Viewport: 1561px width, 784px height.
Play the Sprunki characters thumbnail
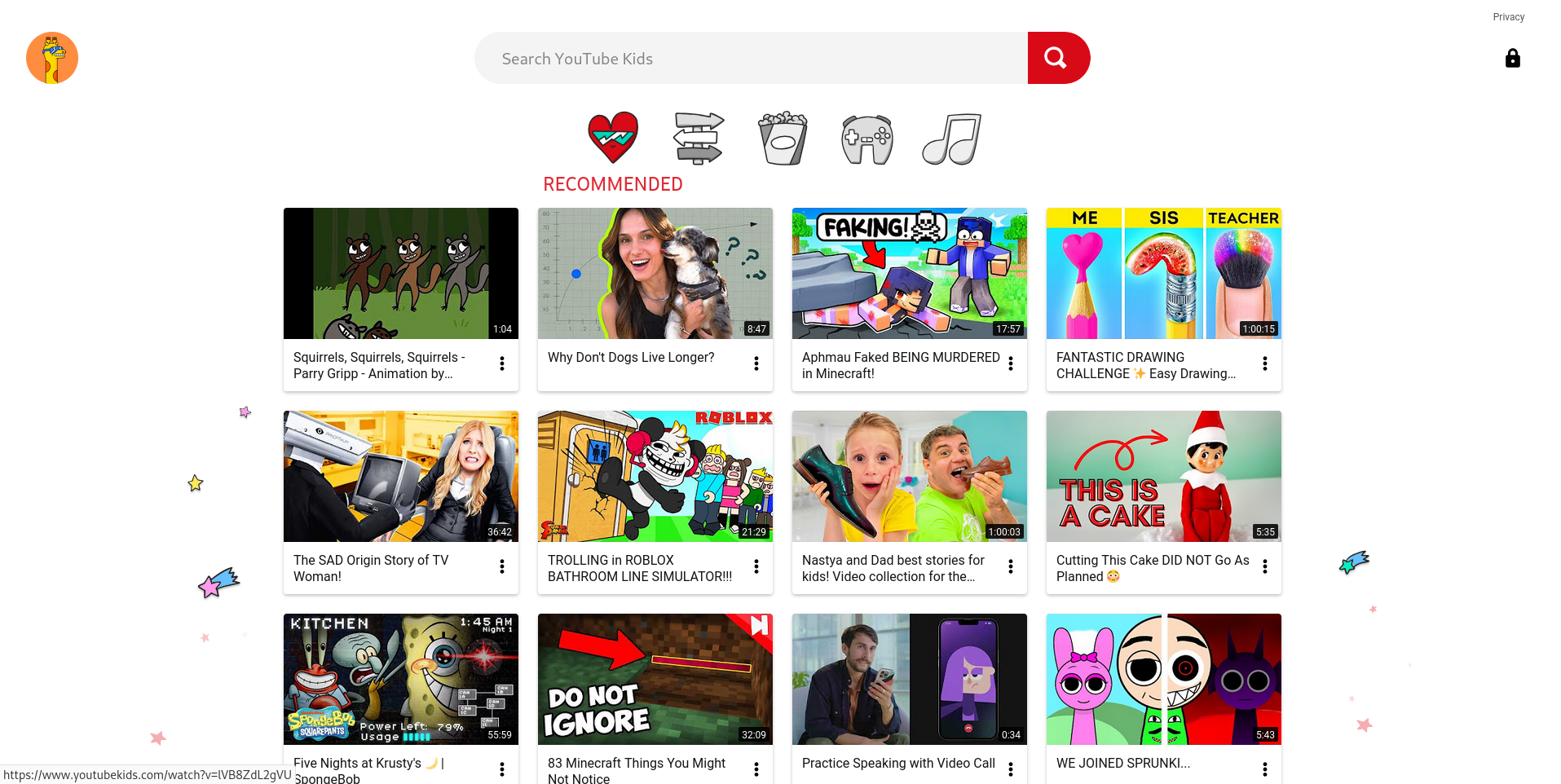(1164, 679)
